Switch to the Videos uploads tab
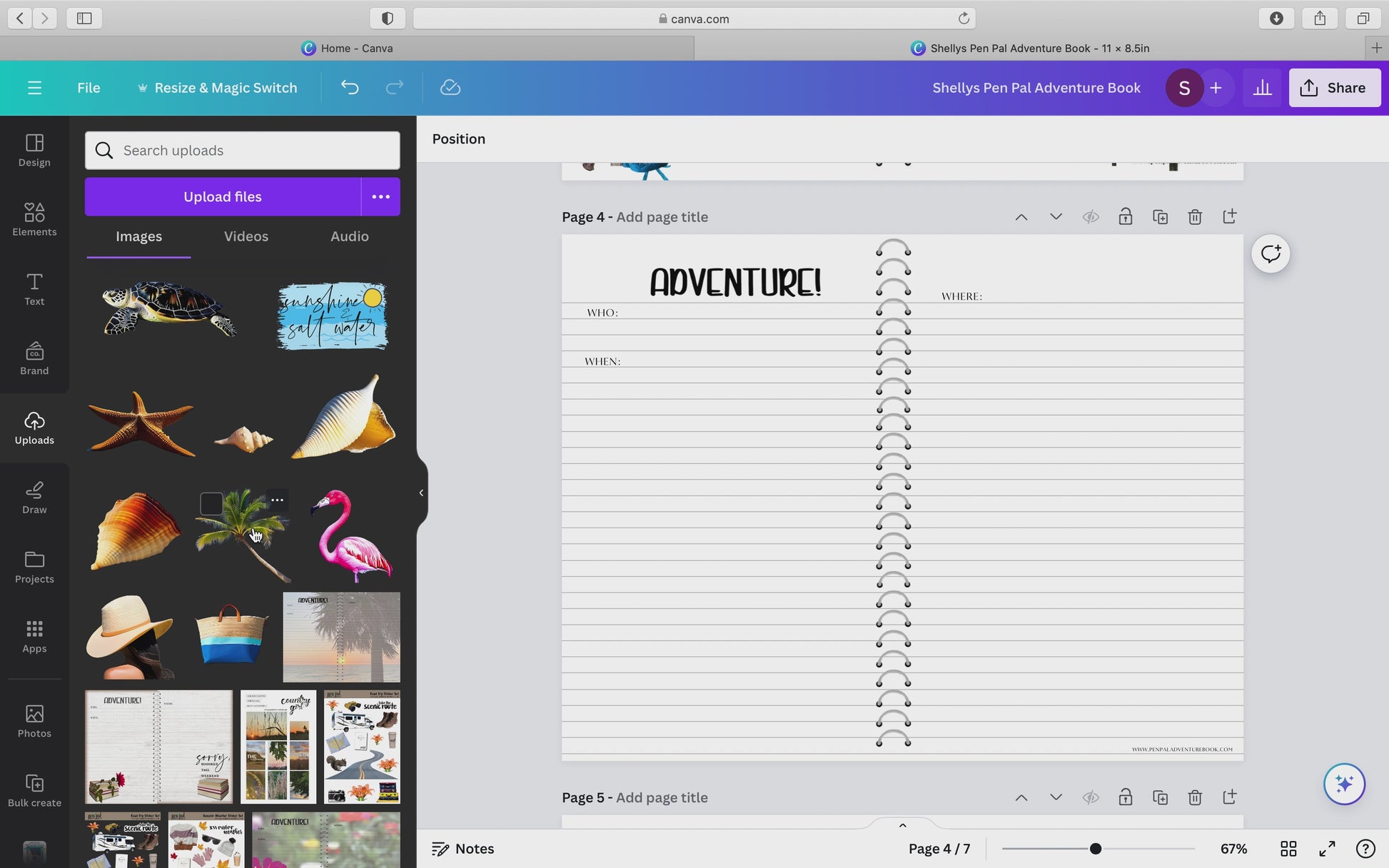Viewport: 1389px width, 868px height. [x=246, y=236]
